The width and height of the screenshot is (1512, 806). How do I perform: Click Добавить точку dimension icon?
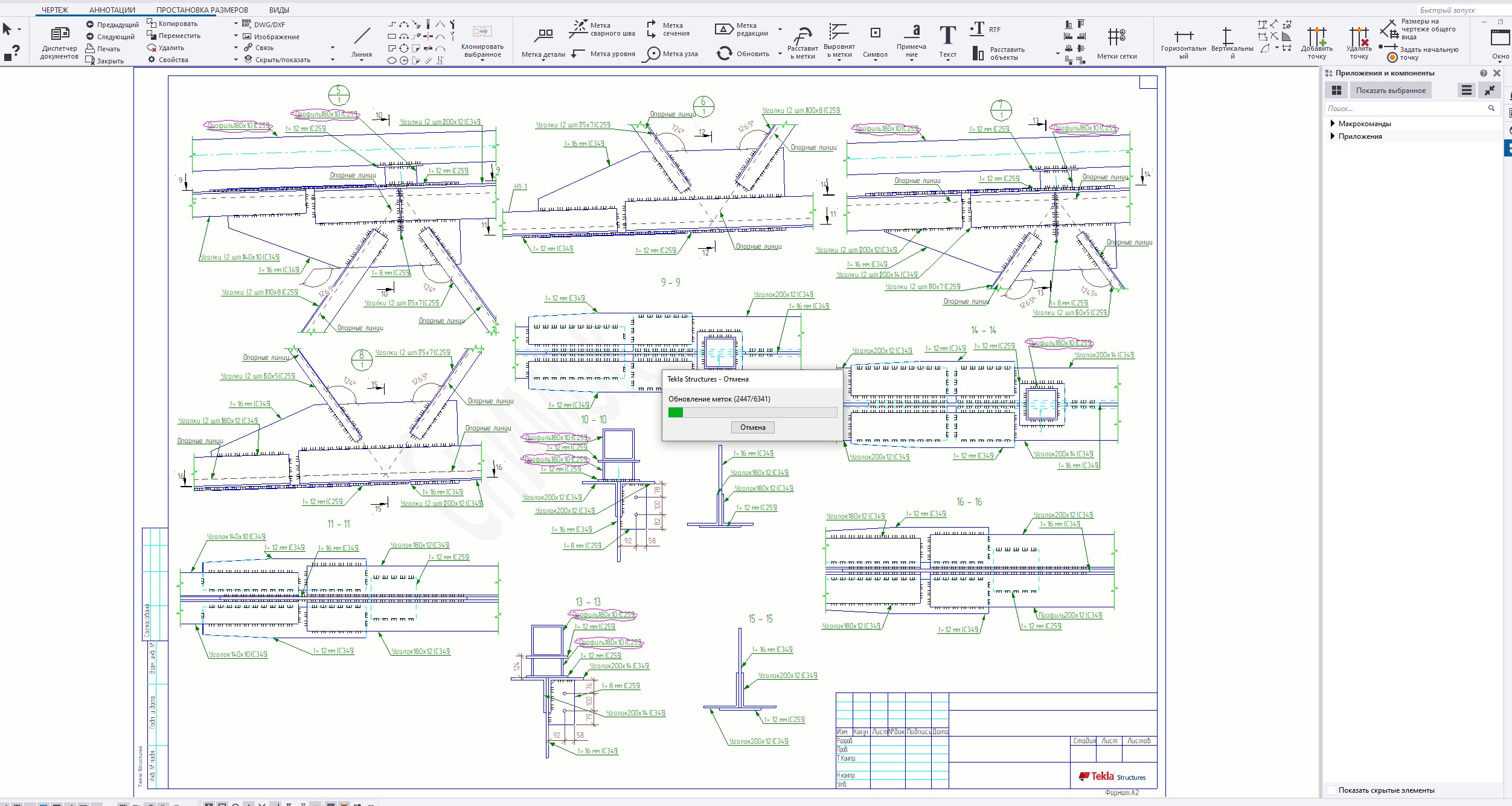tap(1316, 37)
